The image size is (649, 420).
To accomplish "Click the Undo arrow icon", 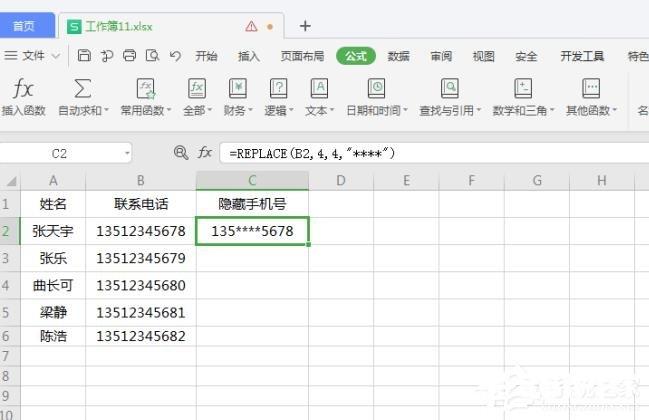I will (175, 55).
